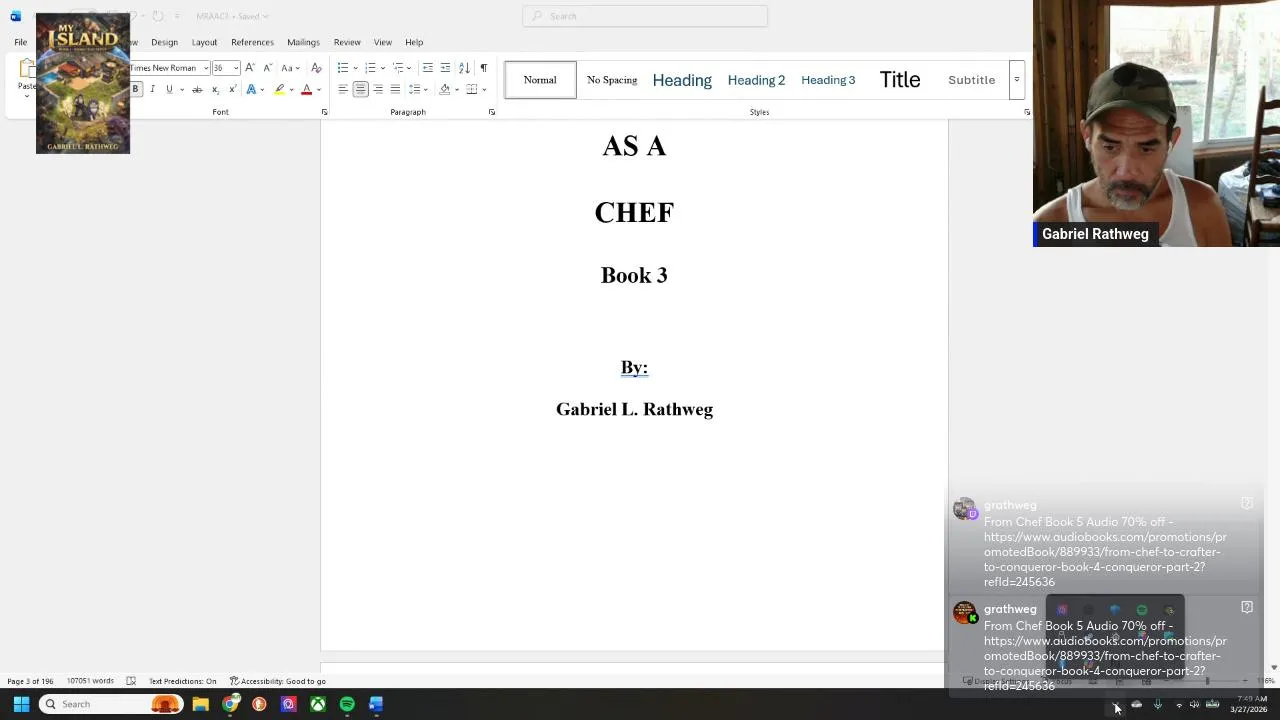Open Xbox app from taskbar
Image resolution: width=1280 pixels, height=720 pixels.
[x=317, y=704]
